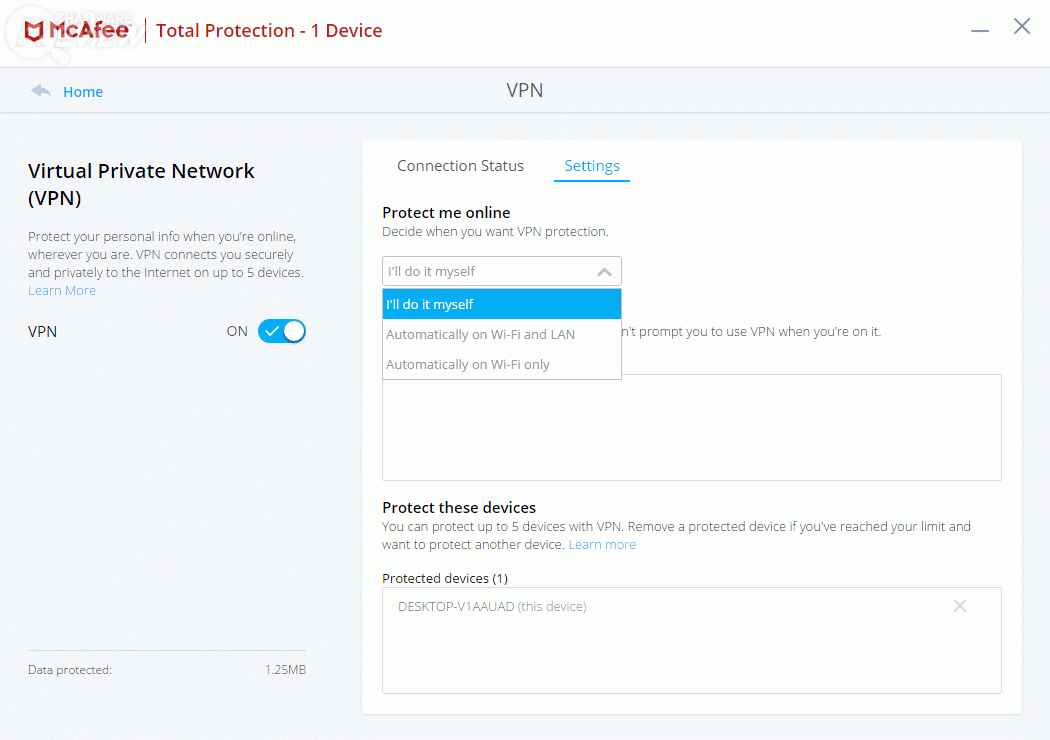This screenshot has width=1050, height=740.
Task: Close the McAfee Total Protection window
Action: (1022, 27)
